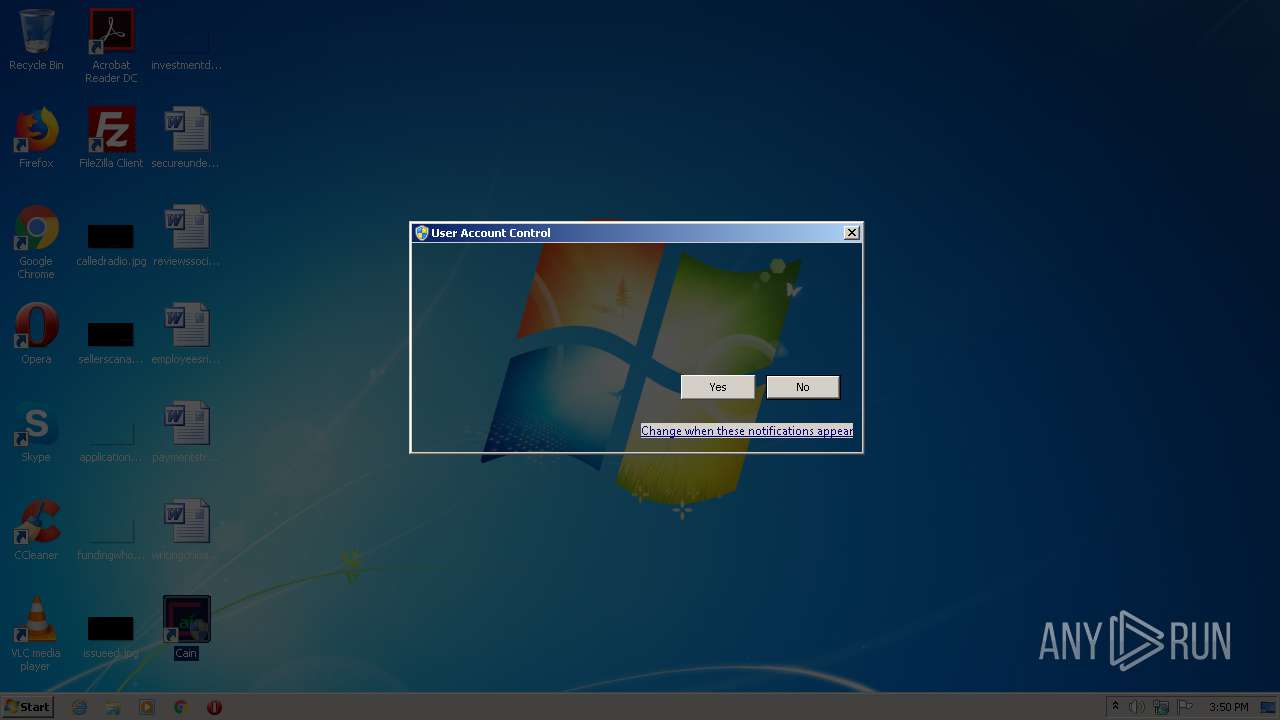Select the investmentd... desktop file

click(x=186, y=40)
